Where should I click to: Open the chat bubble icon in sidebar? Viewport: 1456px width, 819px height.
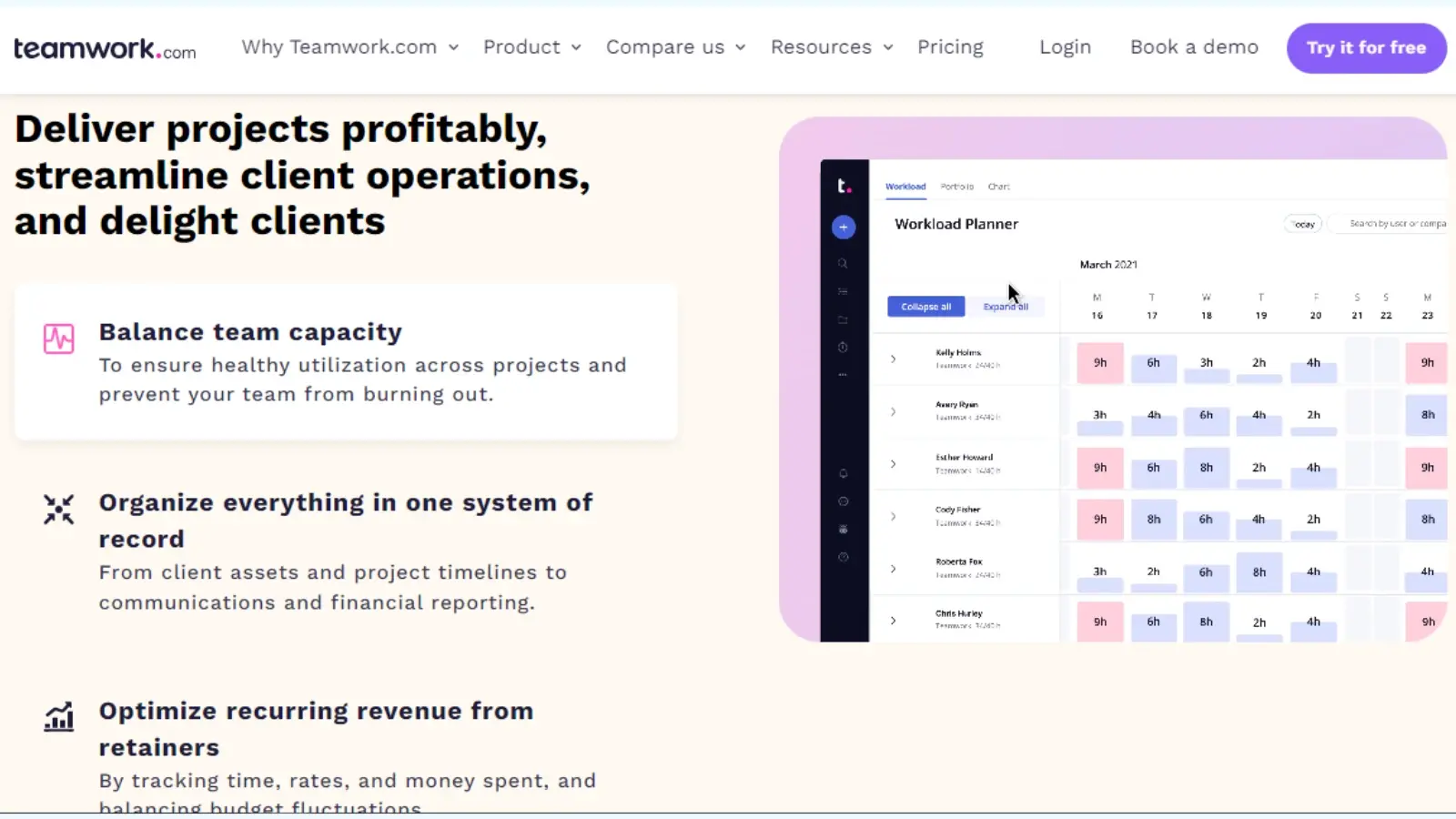(x=843, y=501)
